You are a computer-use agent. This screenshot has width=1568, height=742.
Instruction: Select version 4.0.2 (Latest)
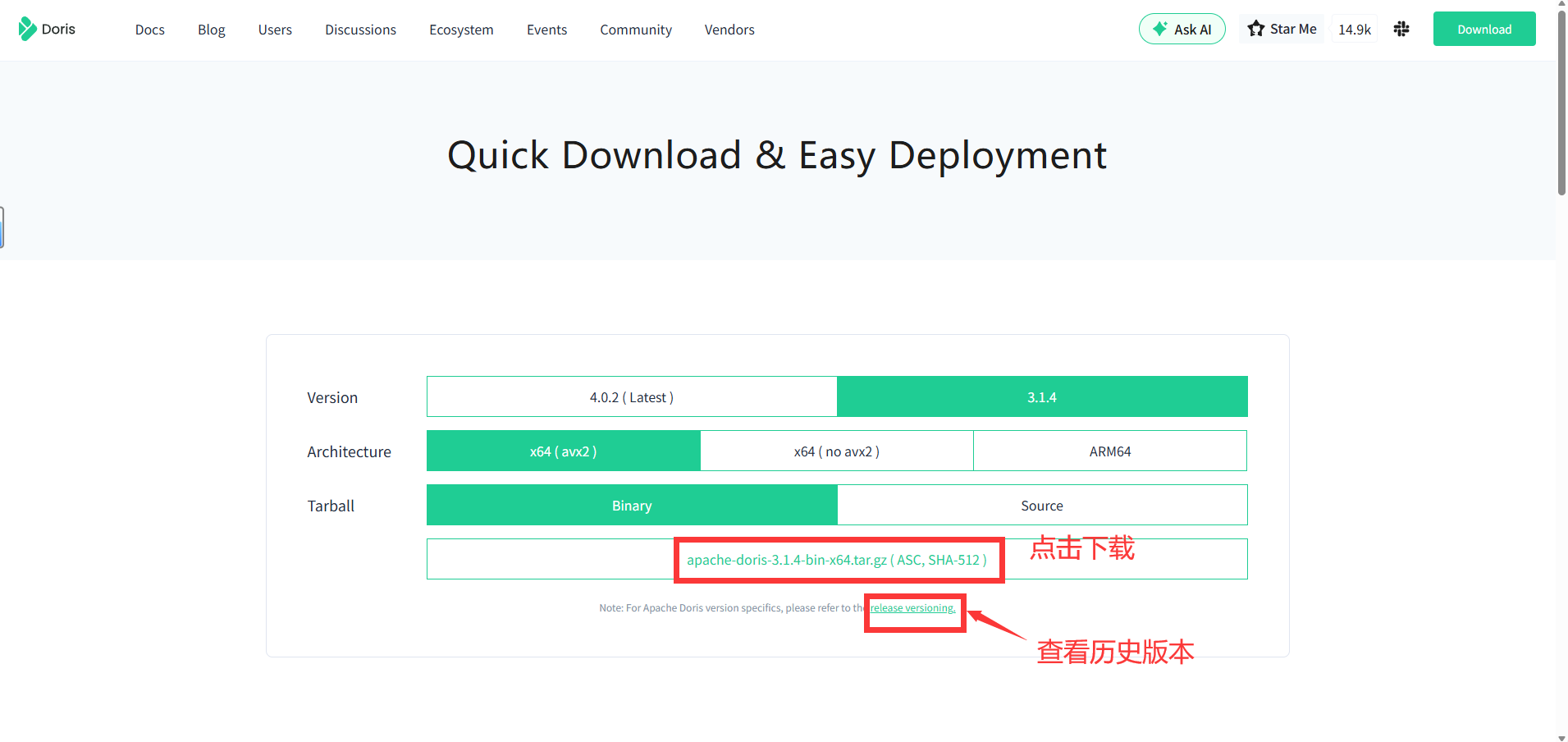[631, 397]
